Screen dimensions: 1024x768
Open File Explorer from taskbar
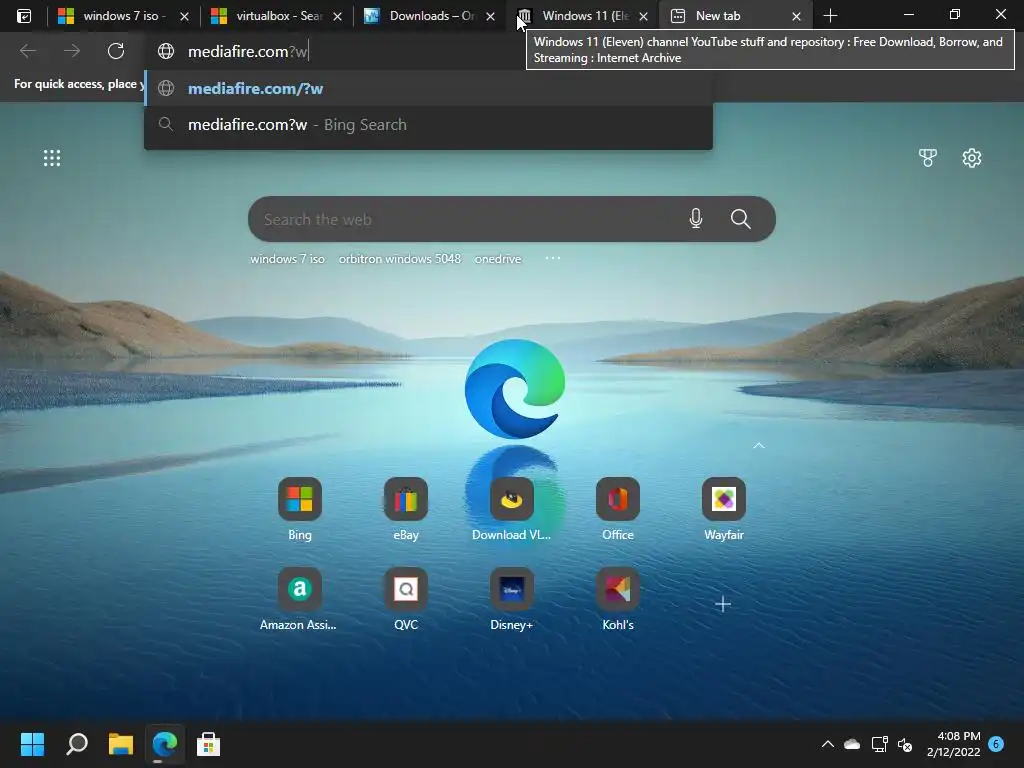pos(121,744)
